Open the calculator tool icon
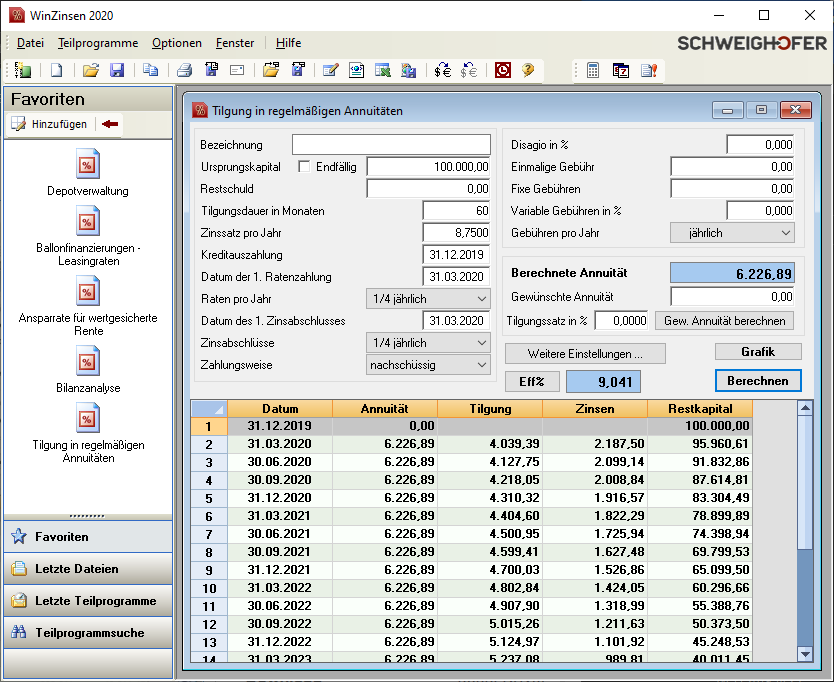The height and width of the screenshot is (682, 834). coord(593,70)
